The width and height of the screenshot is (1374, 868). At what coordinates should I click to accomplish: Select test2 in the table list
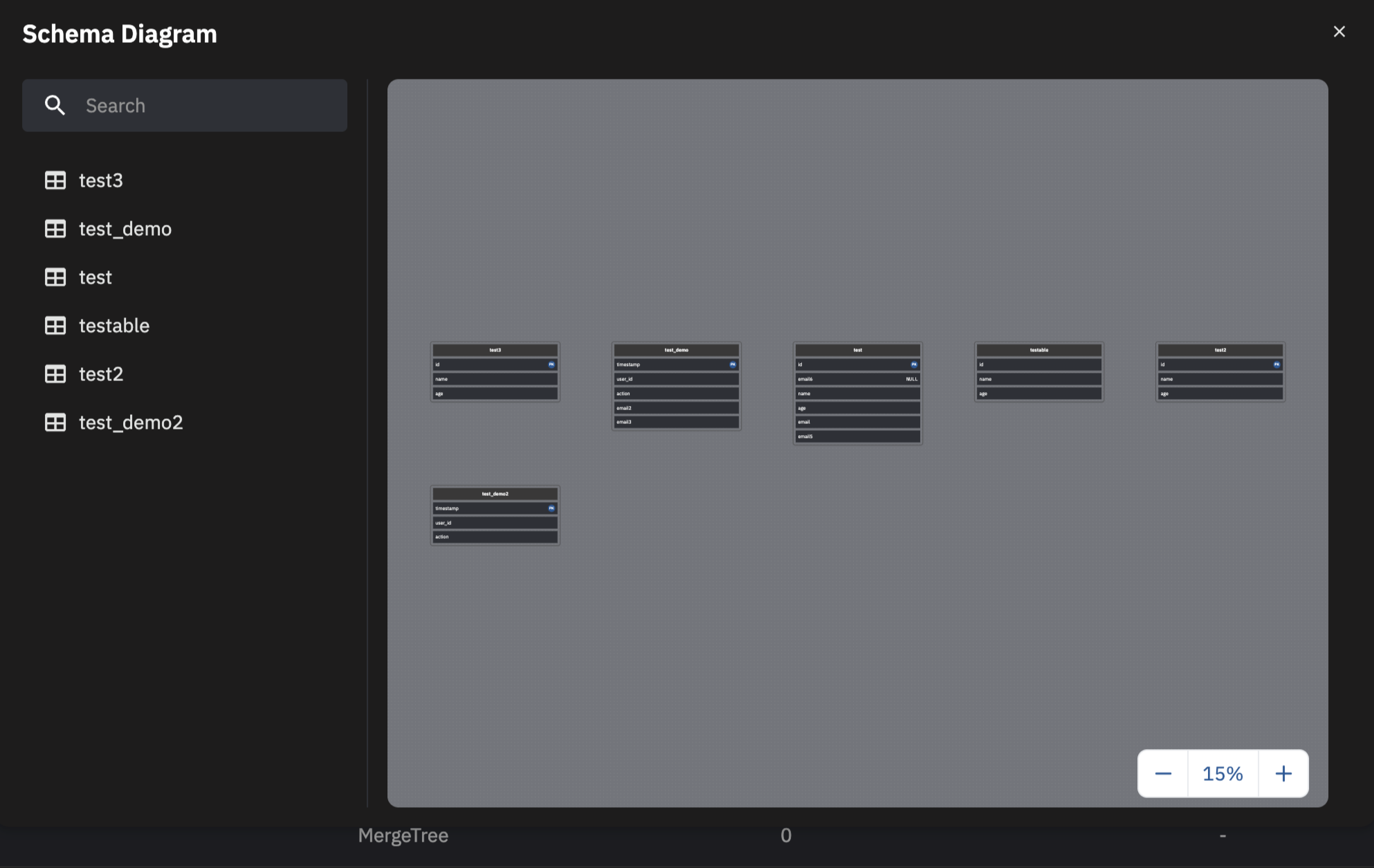point(101,374)
